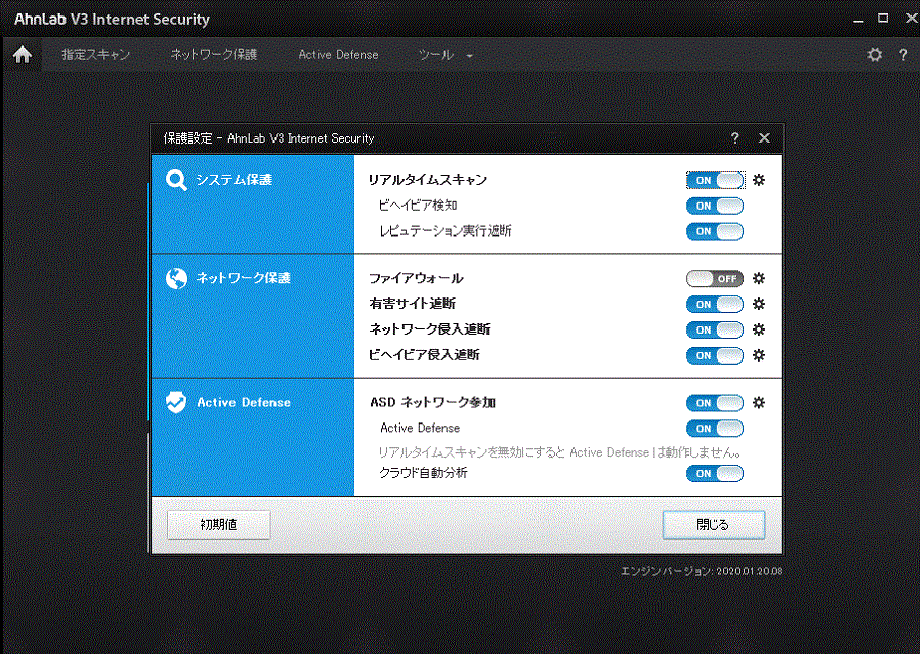Click ビヘイビア侵入遮断 label text
The image size is (920, 654).
(x=424, y=355)
